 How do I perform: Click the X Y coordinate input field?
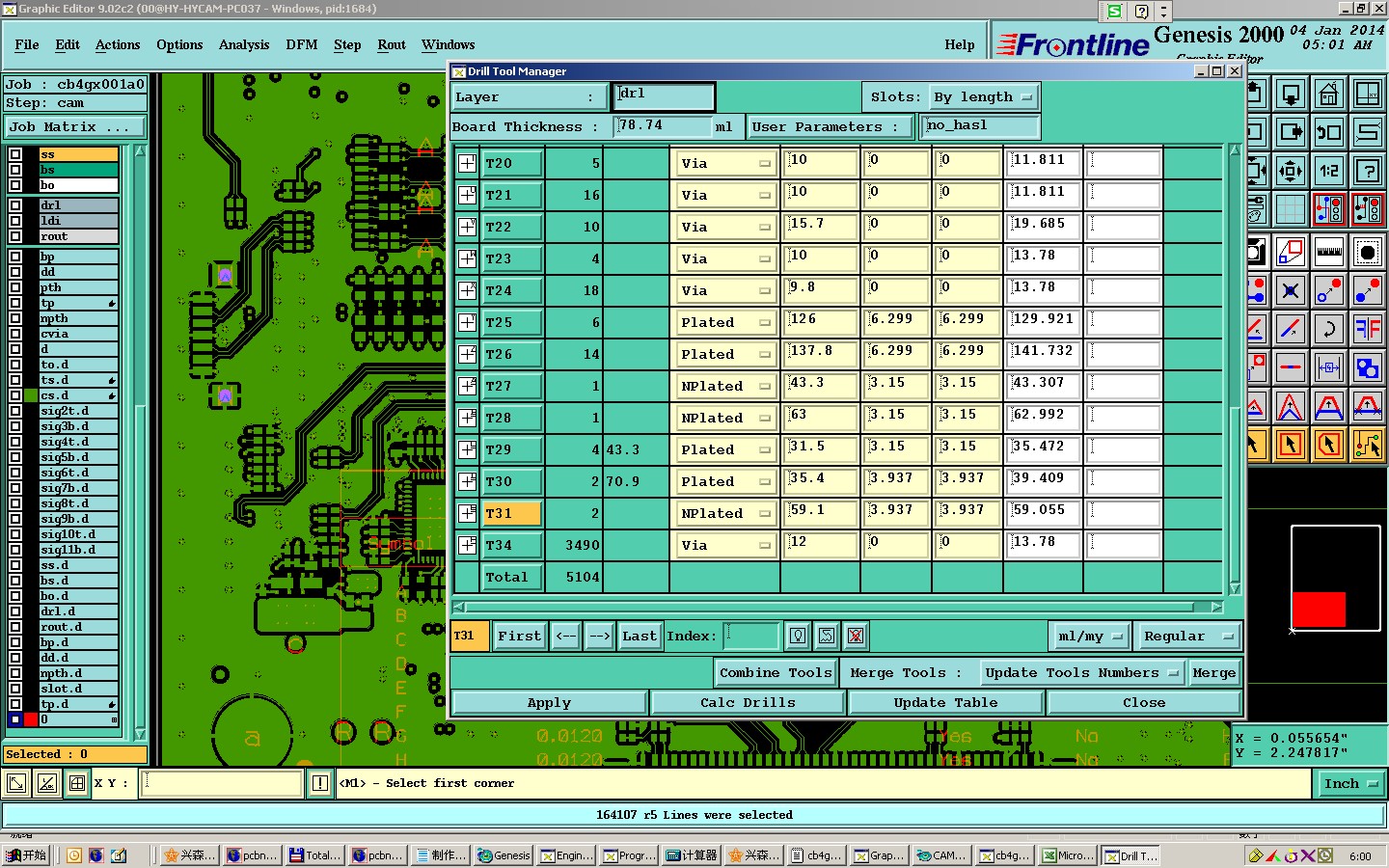pos(223,783)
